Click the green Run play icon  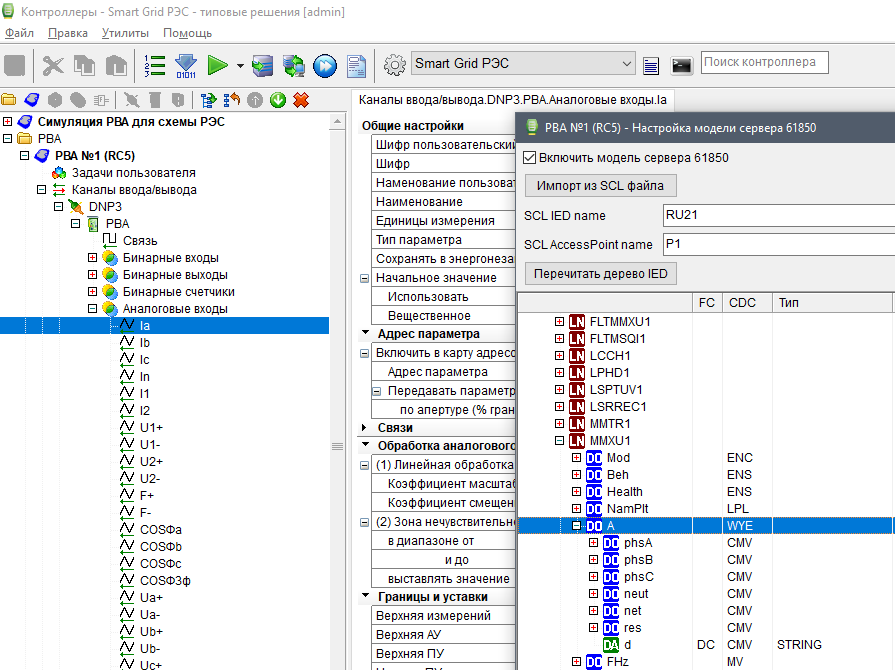[217, 66]
